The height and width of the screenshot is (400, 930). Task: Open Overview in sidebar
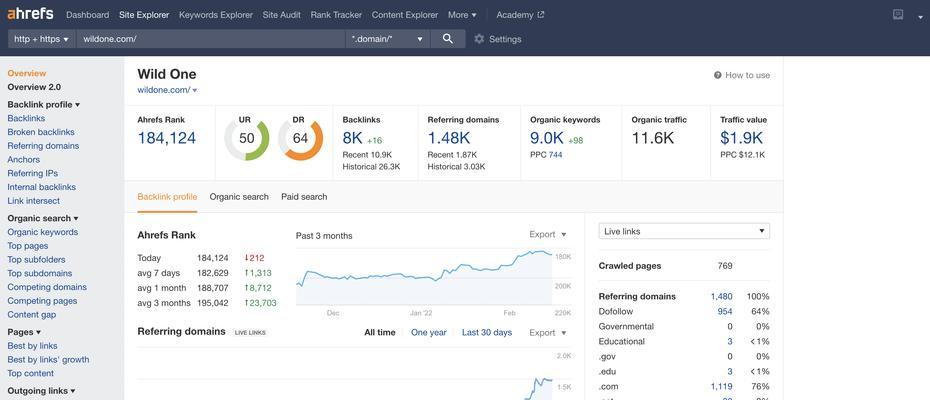coord(27,74)
